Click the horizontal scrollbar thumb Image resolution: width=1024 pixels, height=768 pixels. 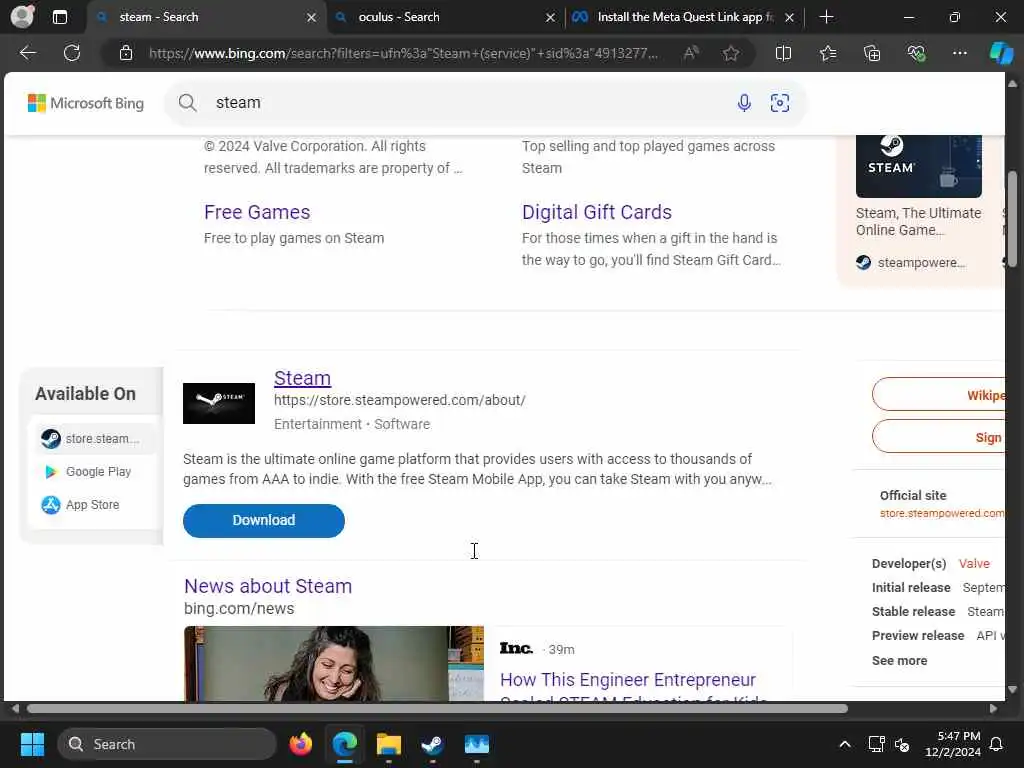point(438,709)
